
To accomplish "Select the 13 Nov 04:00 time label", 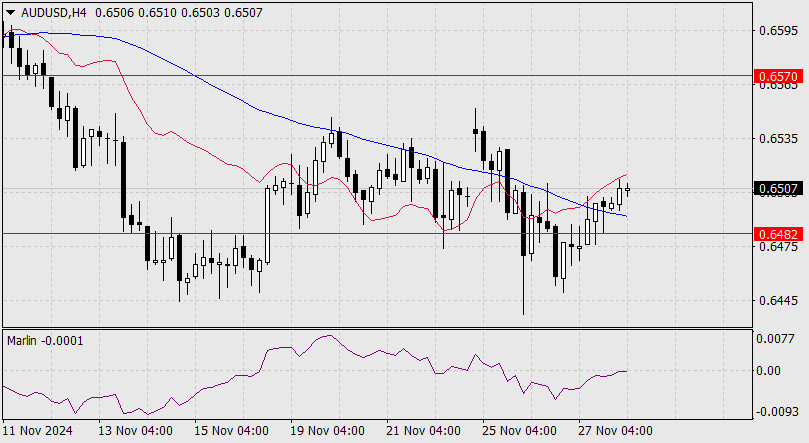I will point(135,431).
